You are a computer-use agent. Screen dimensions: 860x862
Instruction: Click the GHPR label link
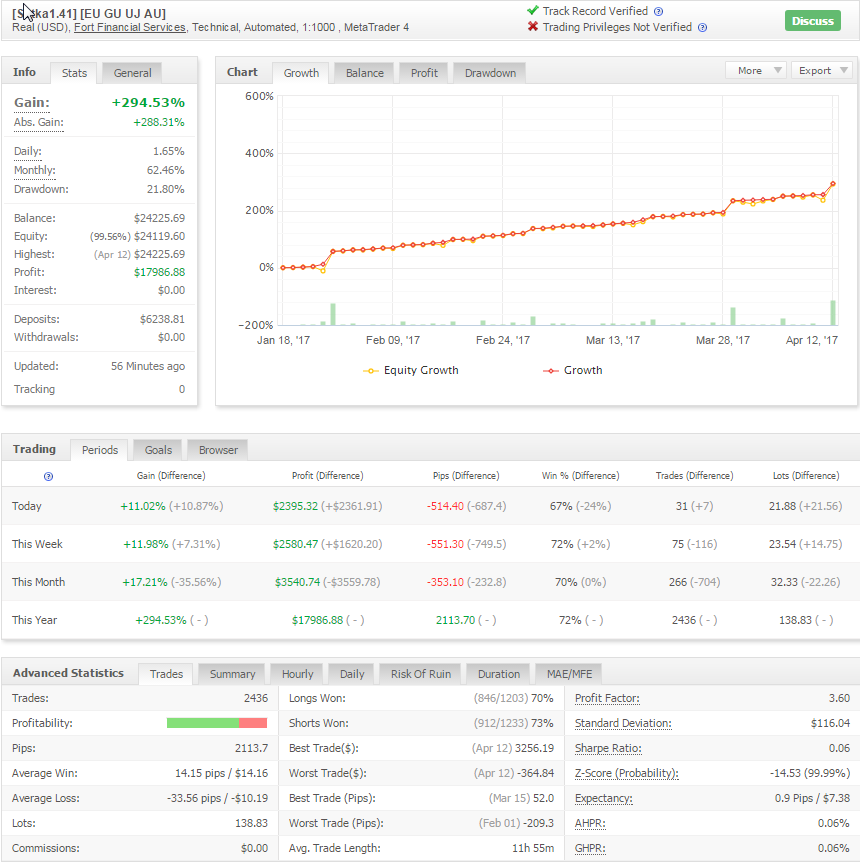point(590,848)
